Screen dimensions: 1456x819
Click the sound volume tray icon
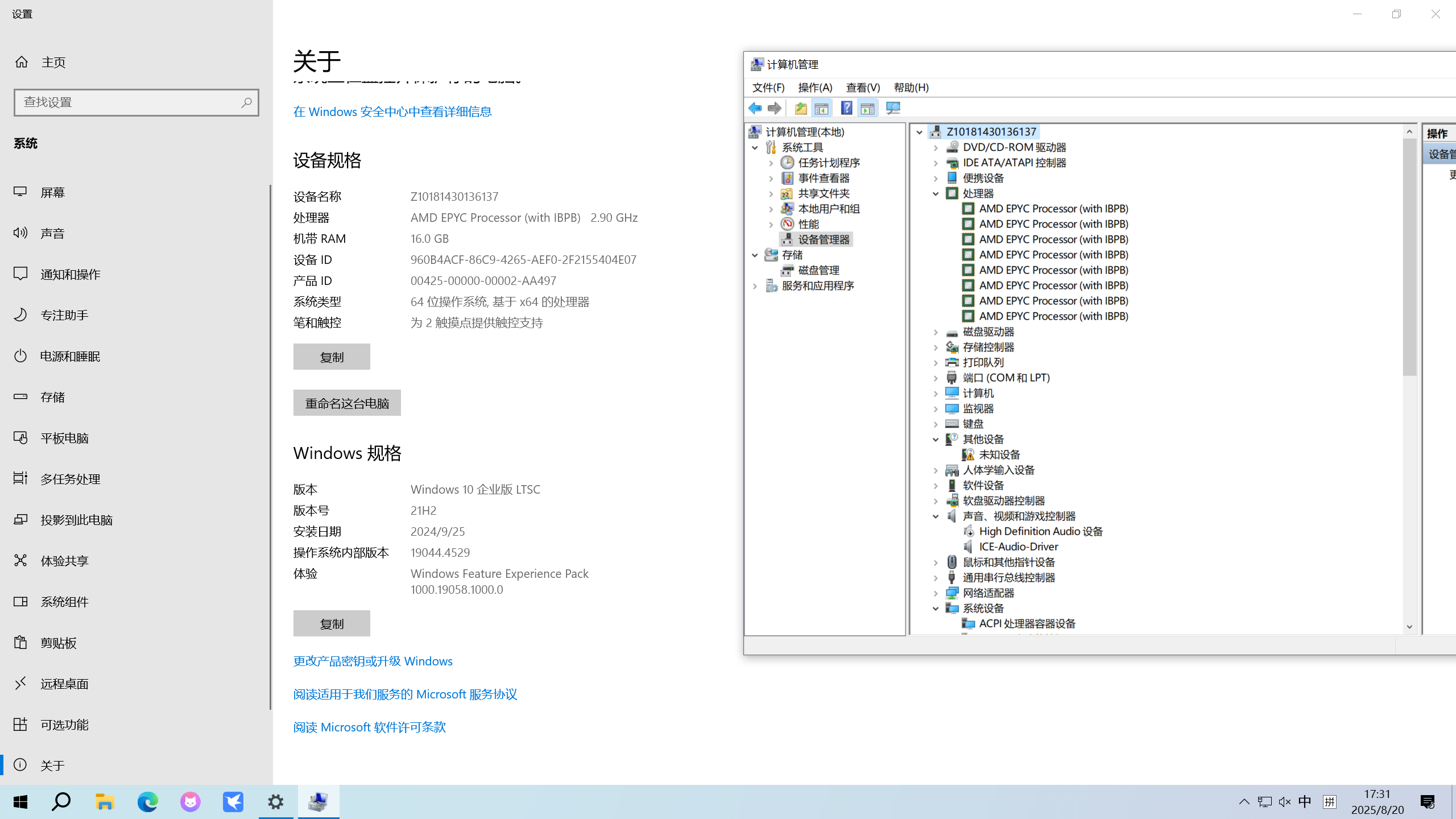tap(1284, 802)
